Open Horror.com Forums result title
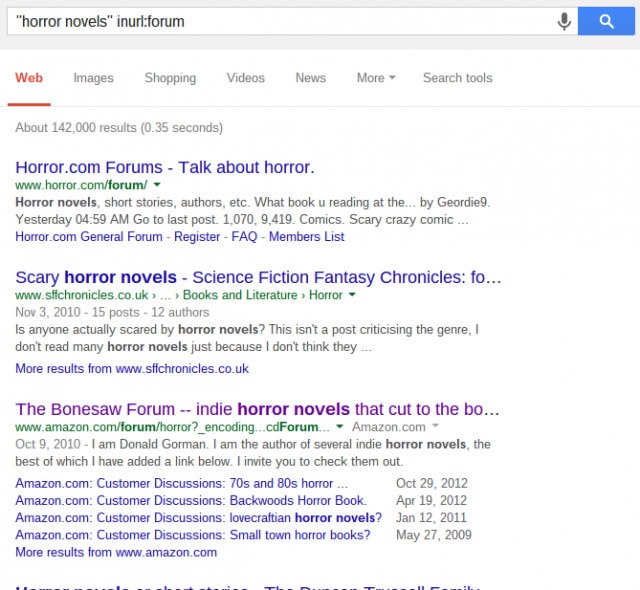This screenshot has height=590, width=640. coord(165,167)
